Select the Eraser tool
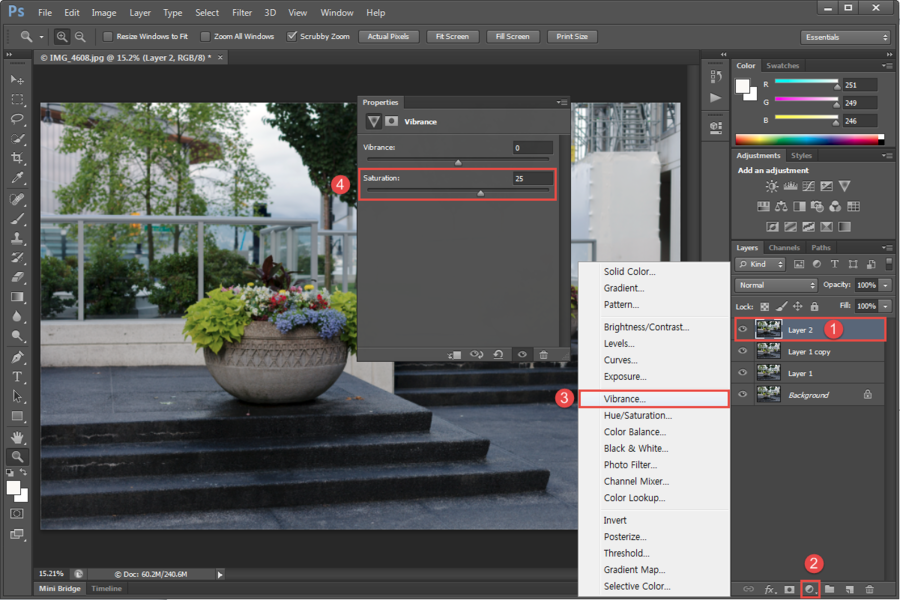The height and width of the screenshot is (600, 900). click(x=17, y=277)
